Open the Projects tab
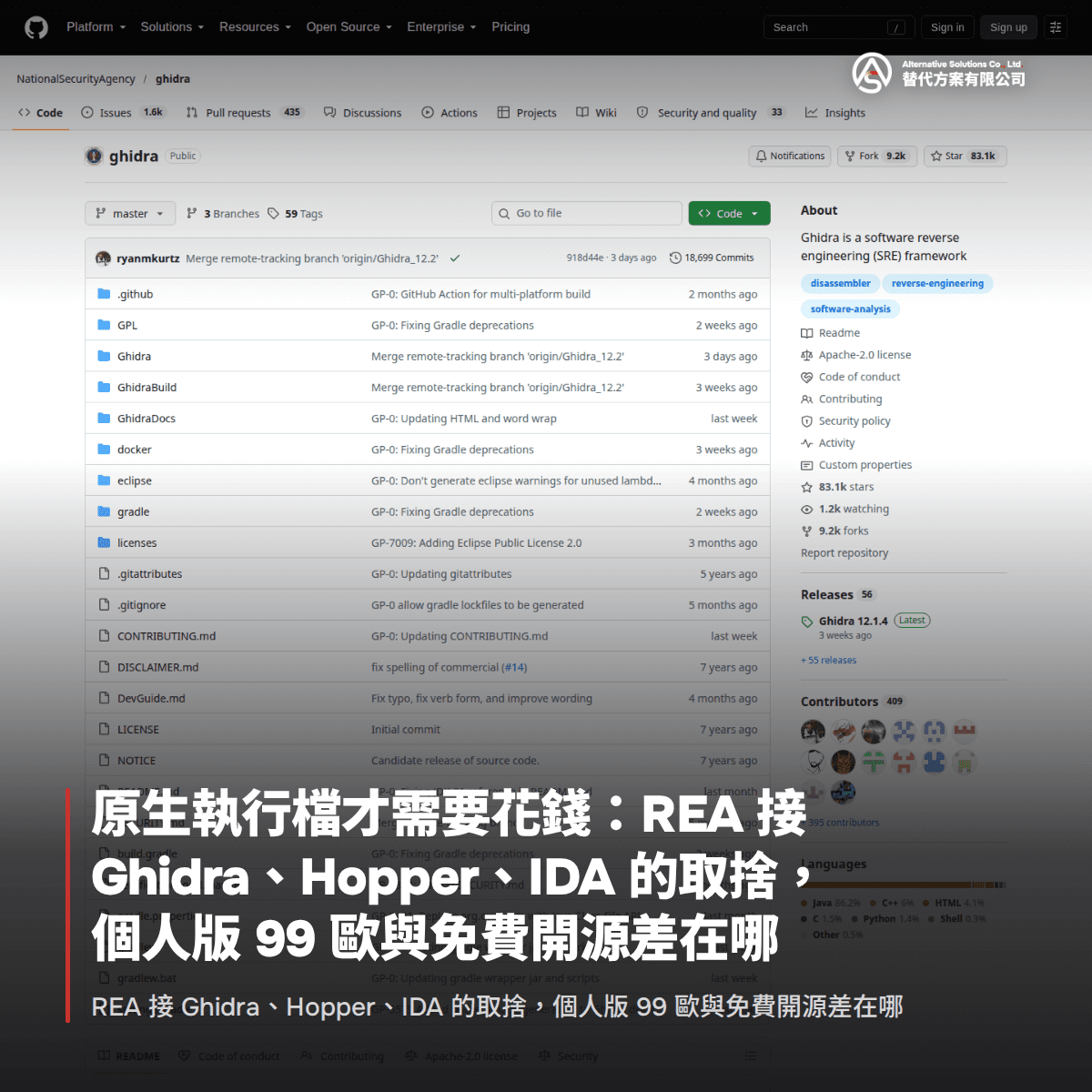Screen dimensions: 1092x1092 click(527, 113)
